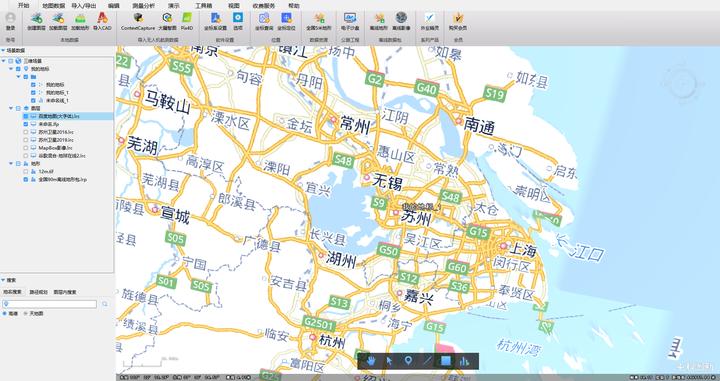Click the profile chart tool on map toolbar

click(x=464, y=361)
